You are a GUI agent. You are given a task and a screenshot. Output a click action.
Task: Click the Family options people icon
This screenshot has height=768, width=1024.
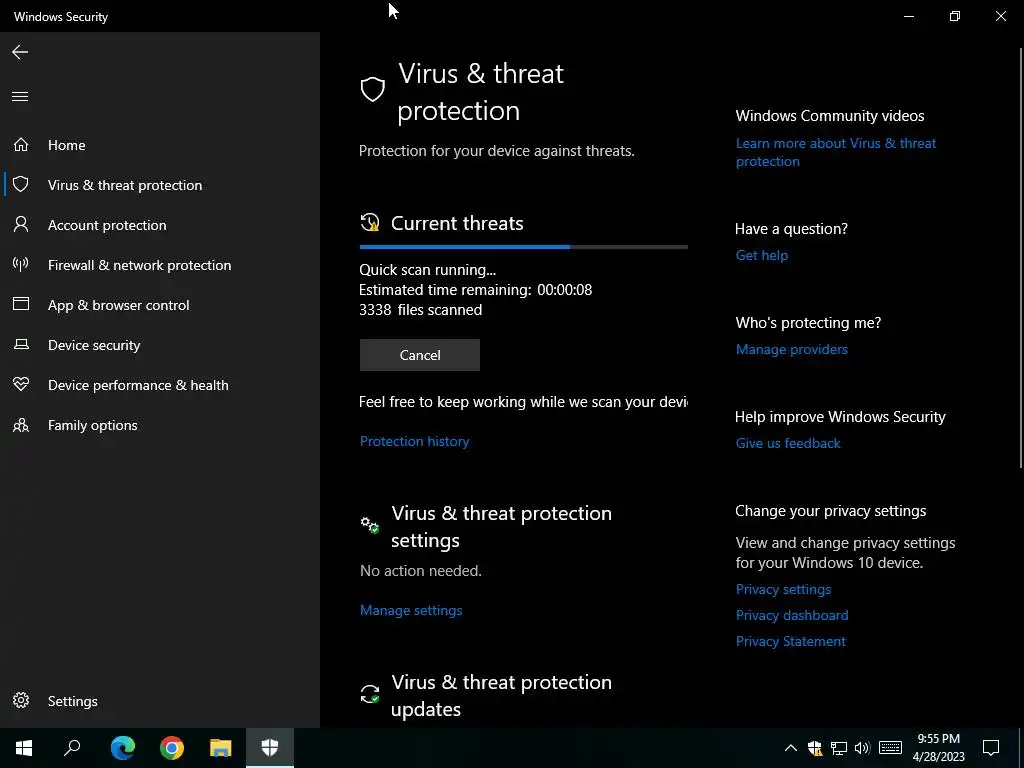(x=21, y=425)
